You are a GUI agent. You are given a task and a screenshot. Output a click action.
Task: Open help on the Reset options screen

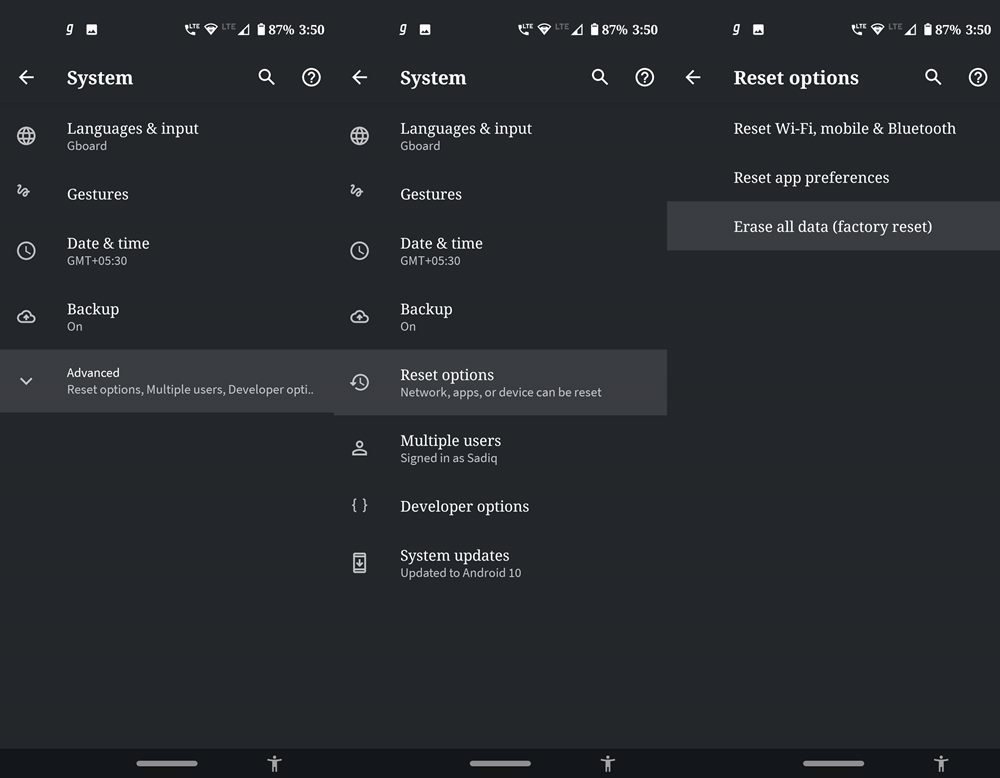(978, 77)
